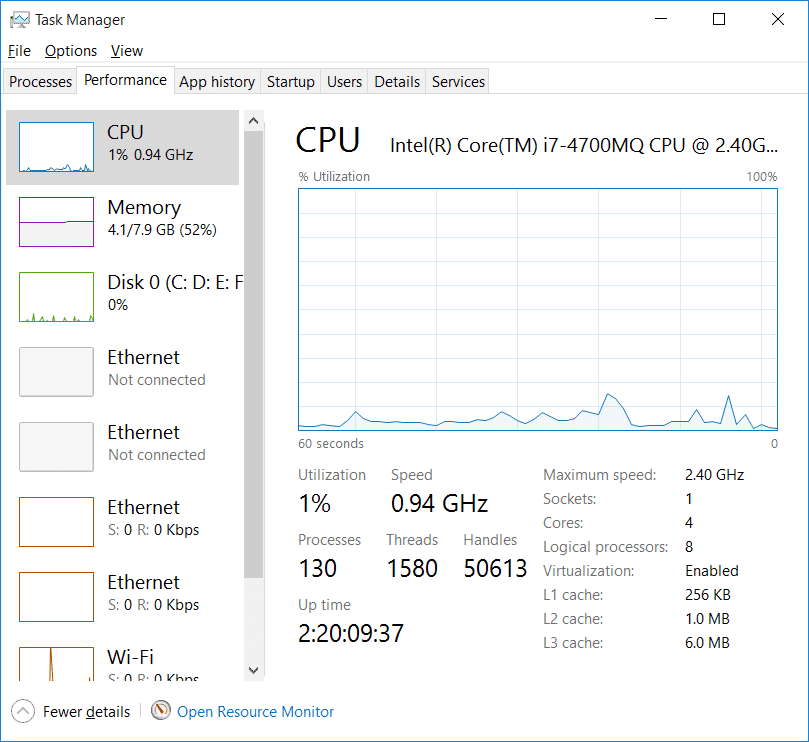The width and height of the screenshot is (809, 742).
Task: Go to the Services tab
Action: pyautogui.click(x=458, y=82)
